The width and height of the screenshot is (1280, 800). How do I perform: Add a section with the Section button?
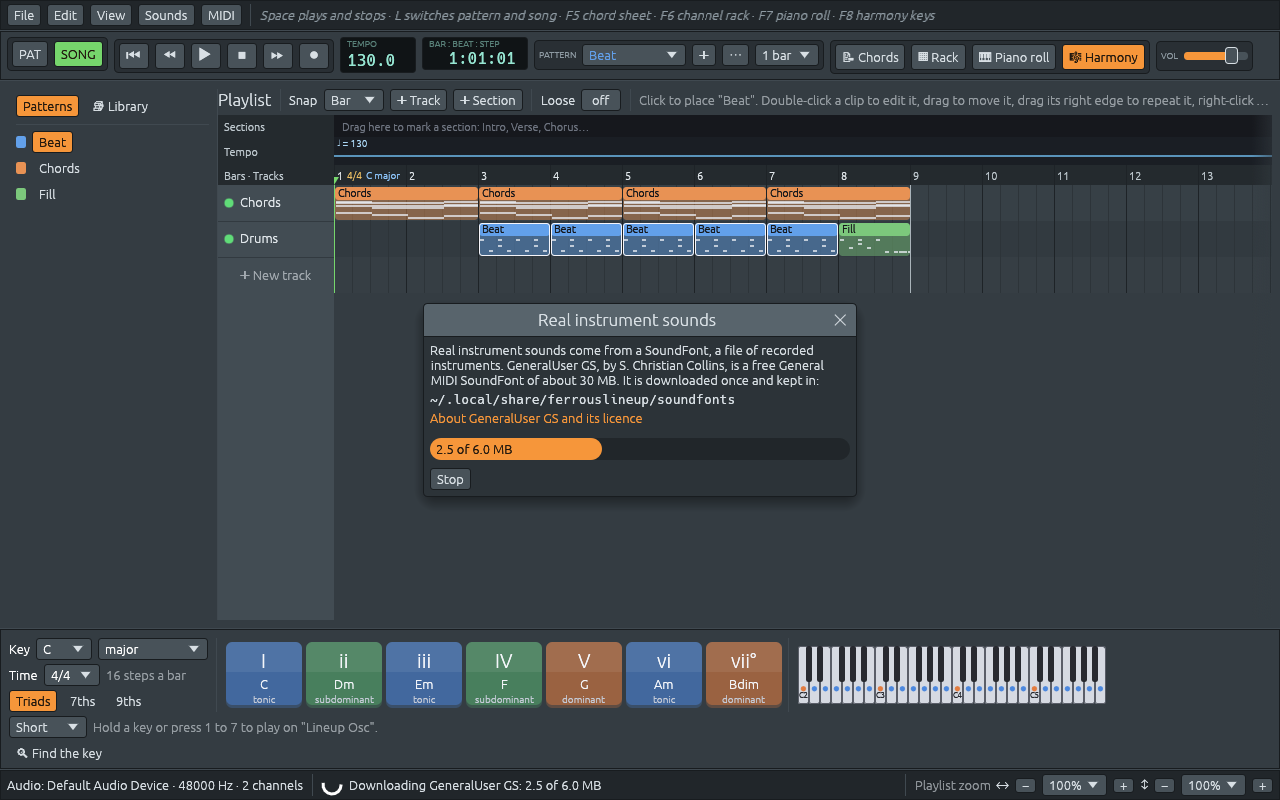click(488, 100)
